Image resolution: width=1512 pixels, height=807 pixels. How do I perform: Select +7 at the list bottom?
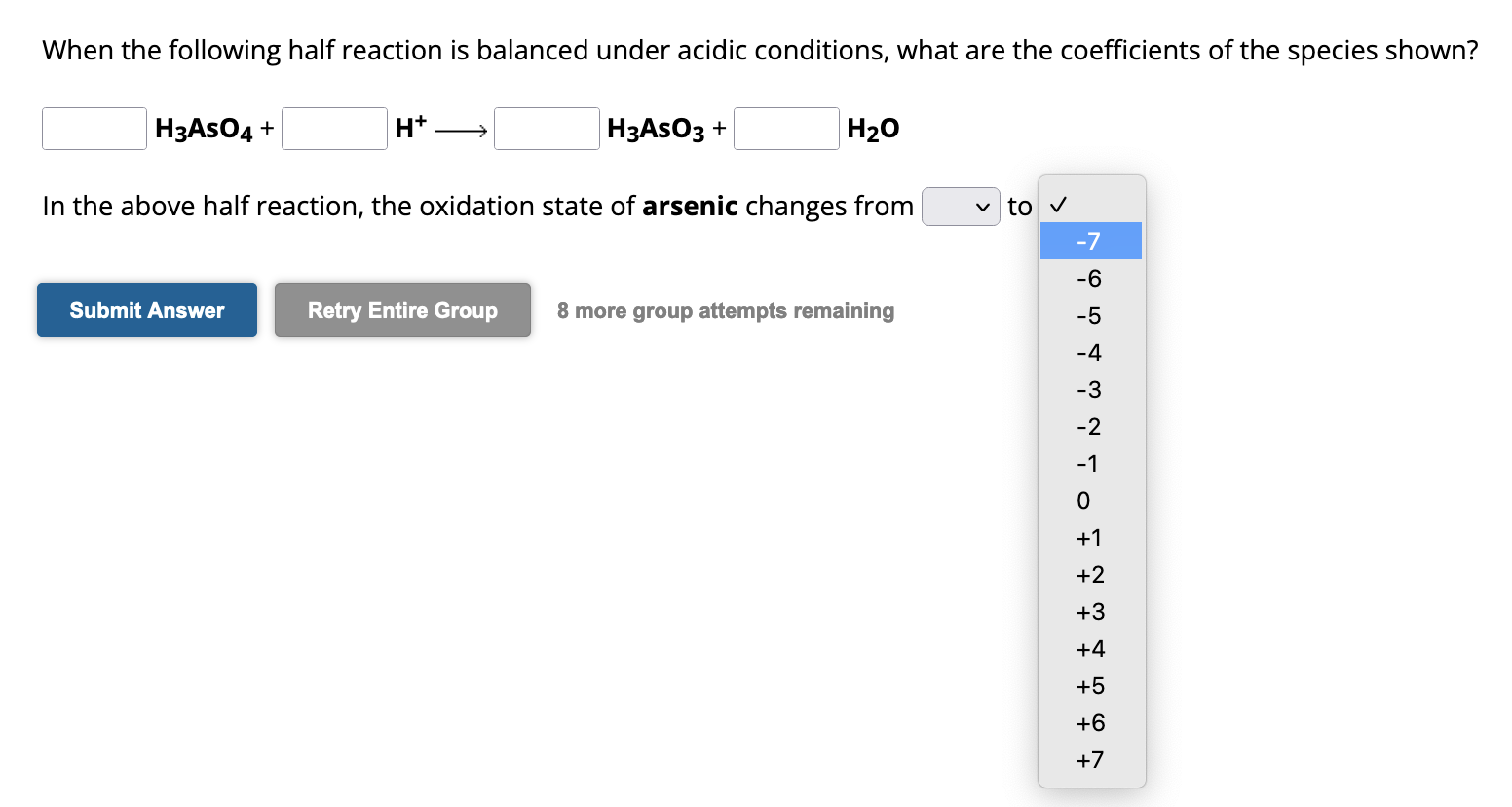coord(1090,760)
